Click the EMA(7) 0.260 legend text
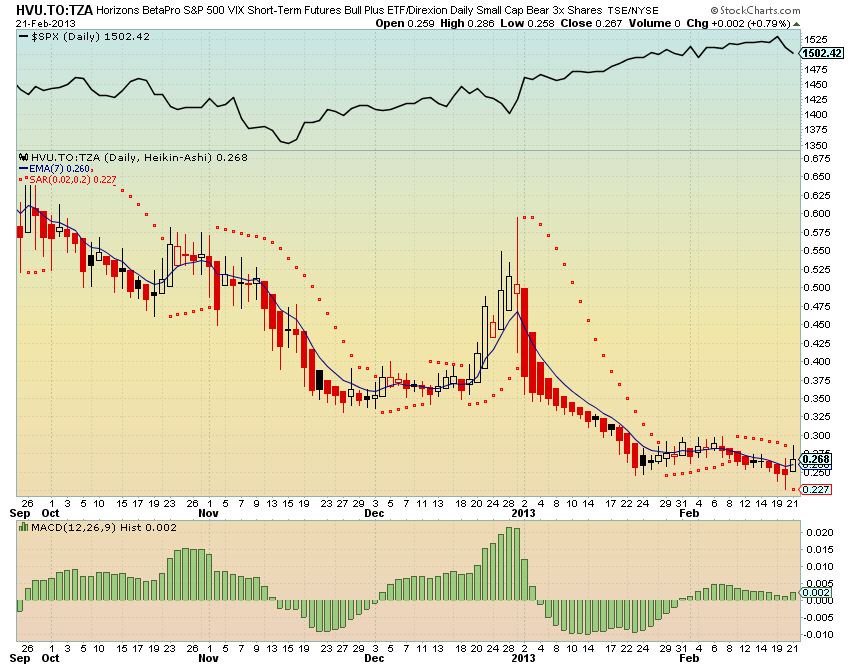This screenshot has width=850, height=668. [60, 169]
